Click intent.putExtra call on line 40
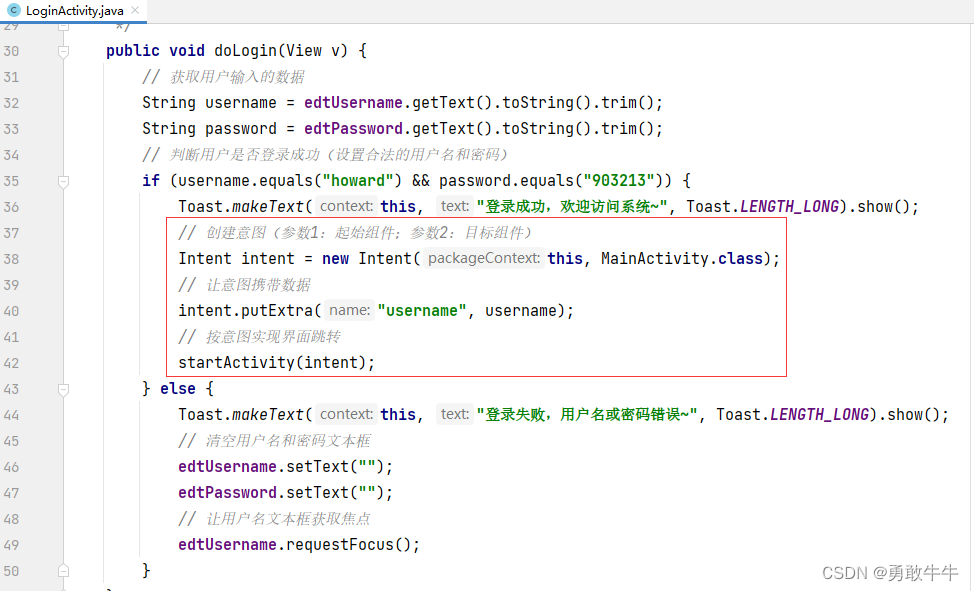974x591 pixels. tap(245, 311)
